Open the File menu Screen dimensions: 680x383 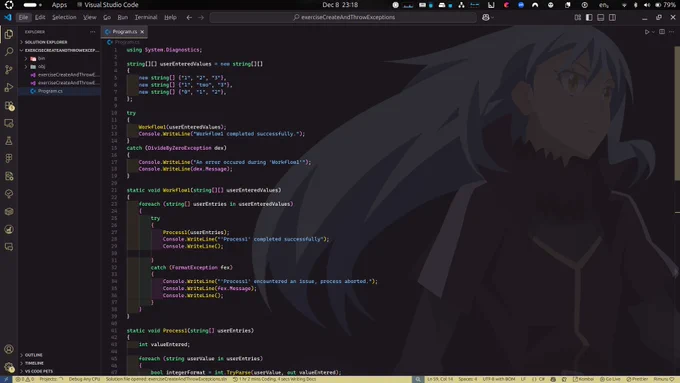point(23,17)
